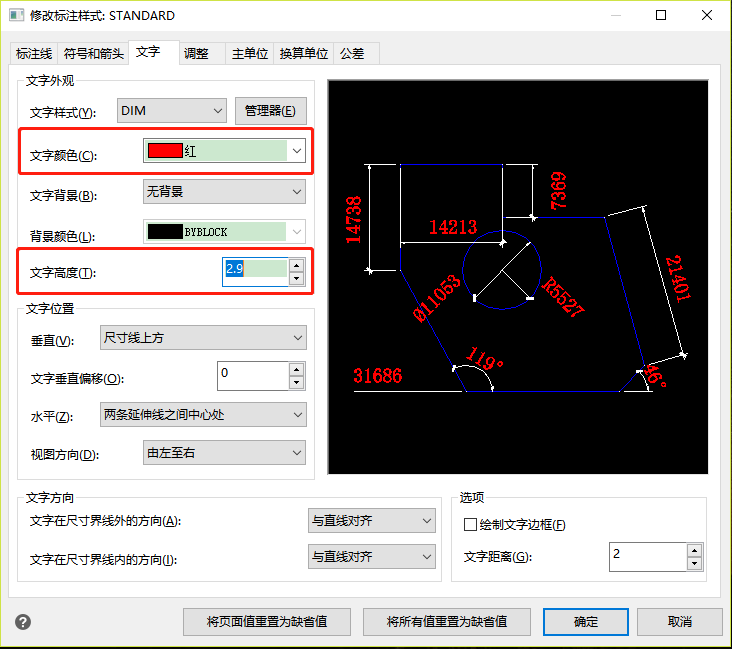Open 文字在尺寸界线内的方向 dropdown
Viewport: 732px width, 649px height.
[372, 557]
